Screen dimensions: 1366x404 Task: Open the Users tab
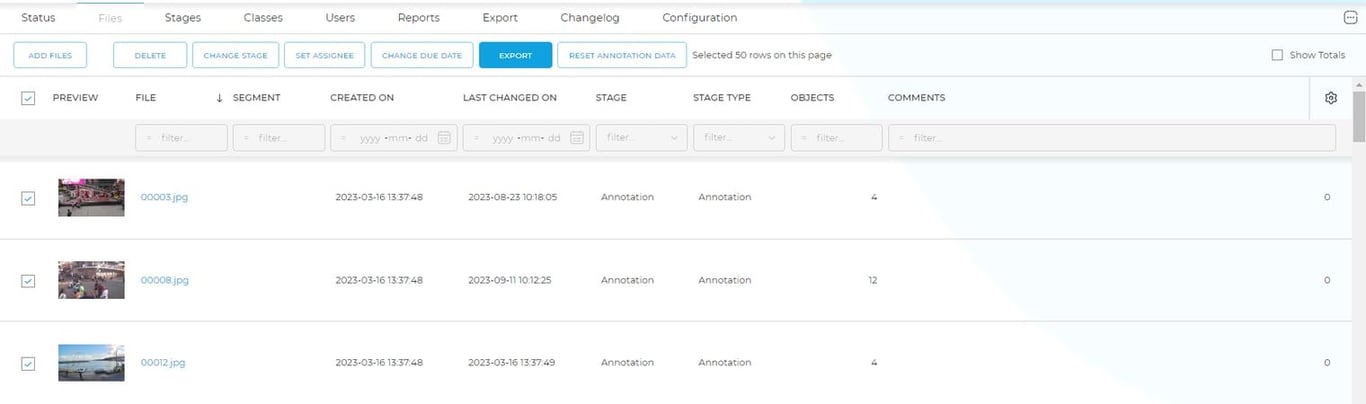point(340,18)
